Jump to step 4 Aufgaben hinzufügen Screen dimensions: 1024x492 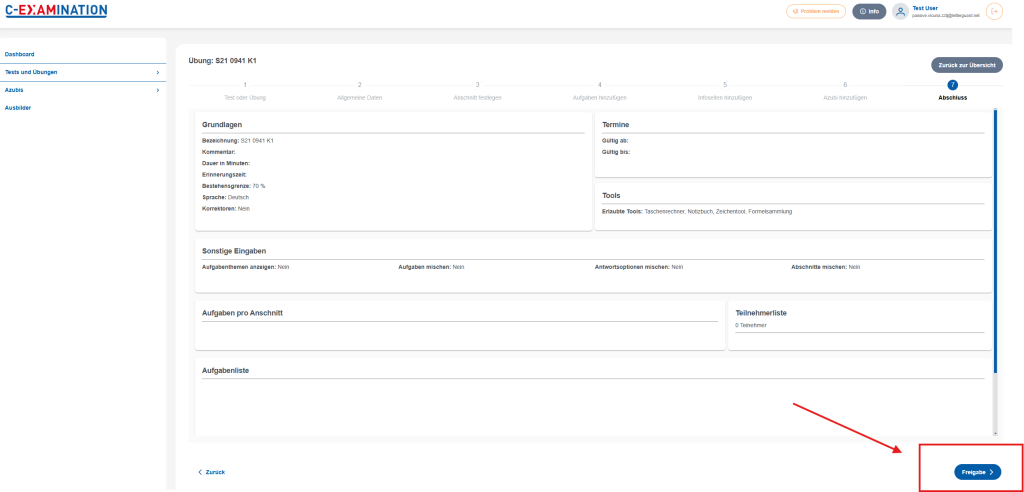tap(600, 91)
